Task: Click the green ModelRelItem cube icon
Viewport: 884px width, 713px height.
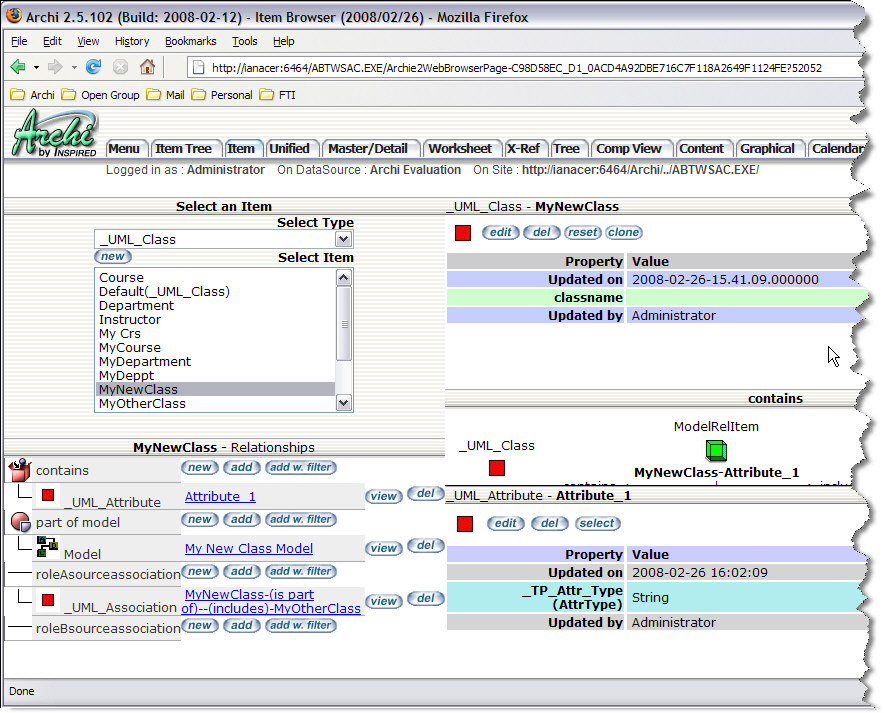Action: (x=715, y=450)
